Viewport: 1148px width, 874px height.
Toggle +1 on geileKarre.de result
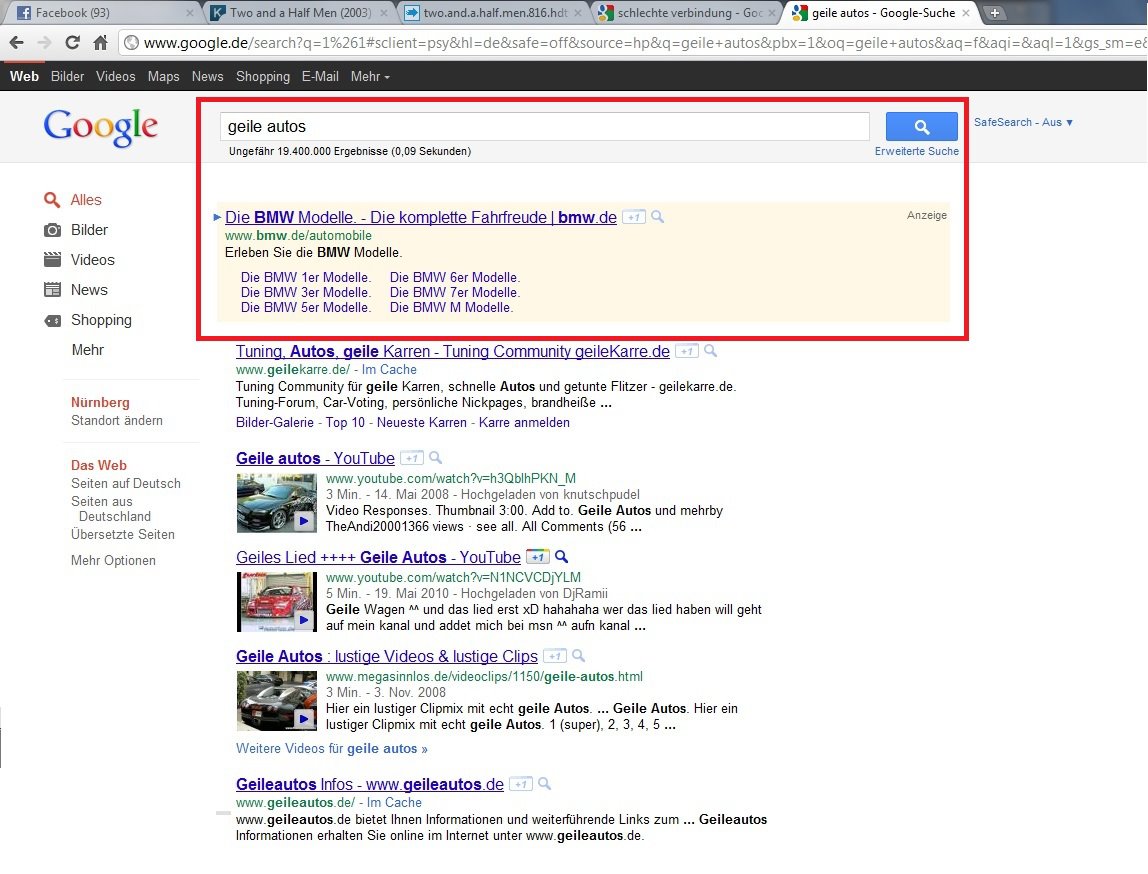coord(686,351)
